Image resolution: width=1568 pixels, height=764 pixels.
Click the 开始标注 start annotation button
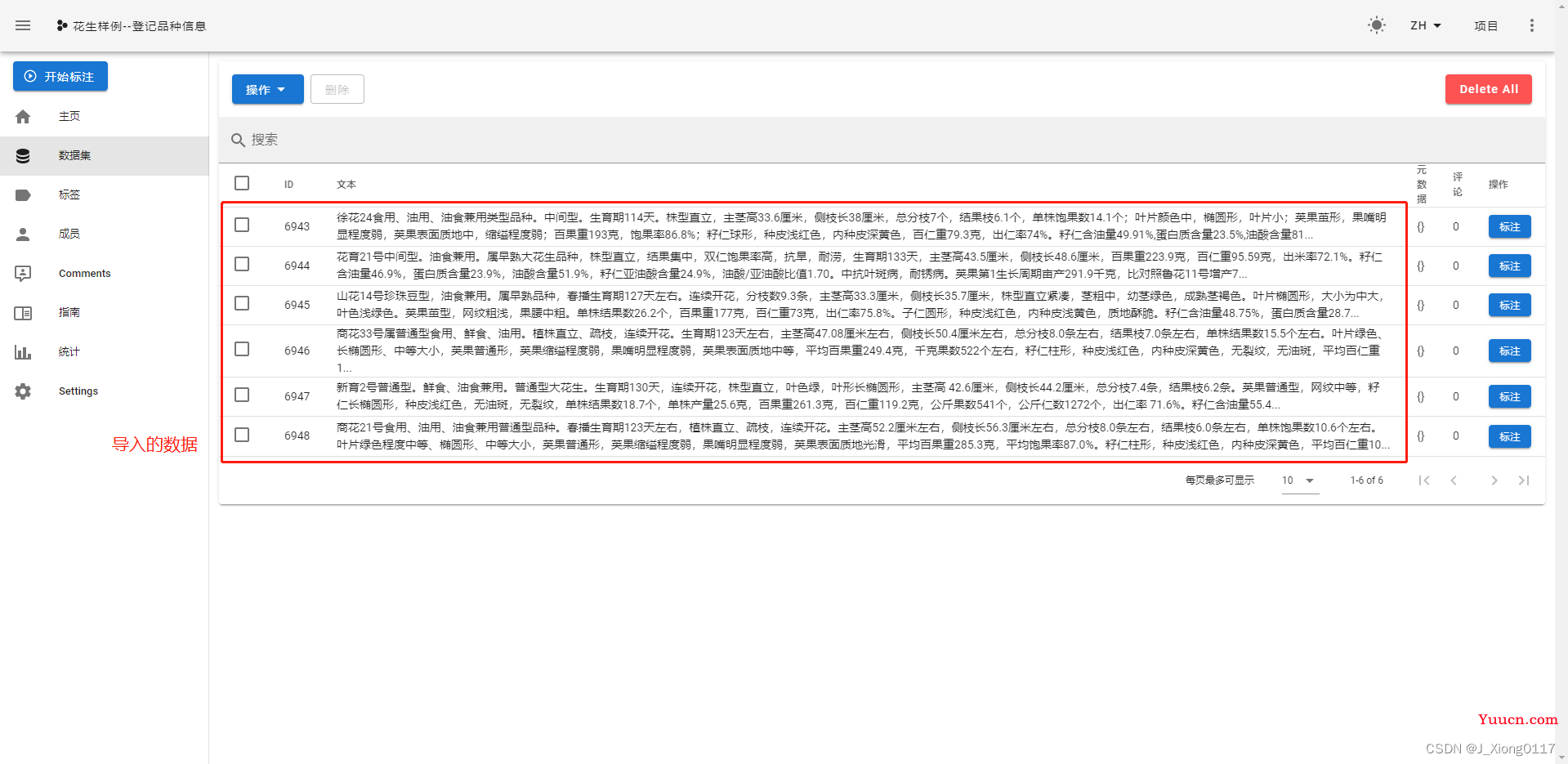[60, 76]
